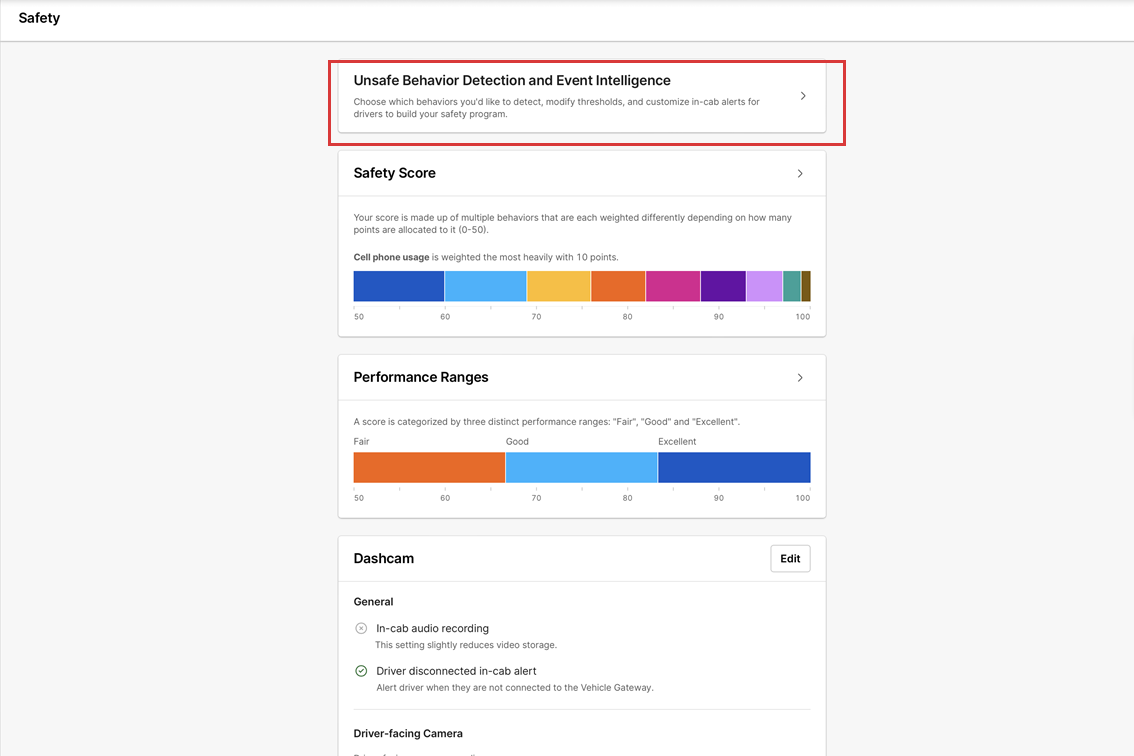Click the light blue Good performance range bar

[x=581, y=468]
